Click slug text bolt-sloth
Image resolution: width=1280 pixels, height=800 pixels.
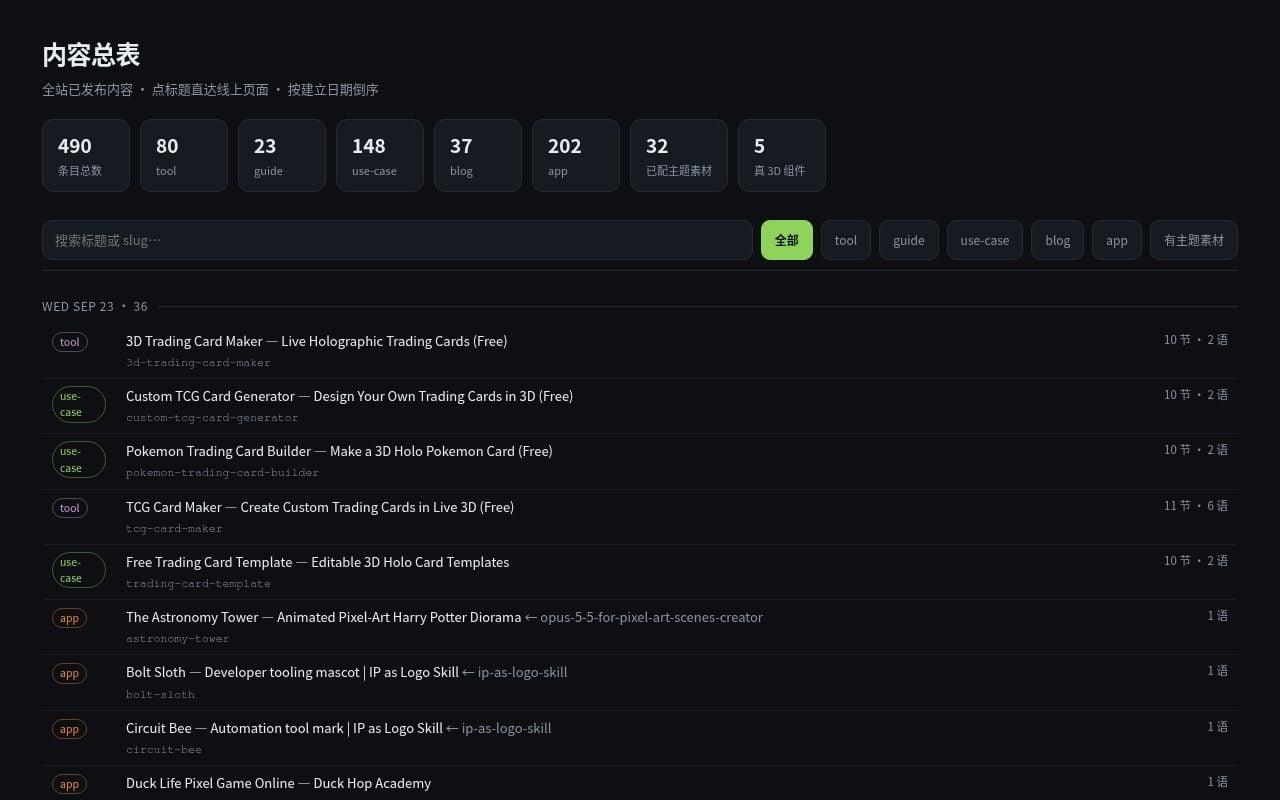click(x=160, y=694)
